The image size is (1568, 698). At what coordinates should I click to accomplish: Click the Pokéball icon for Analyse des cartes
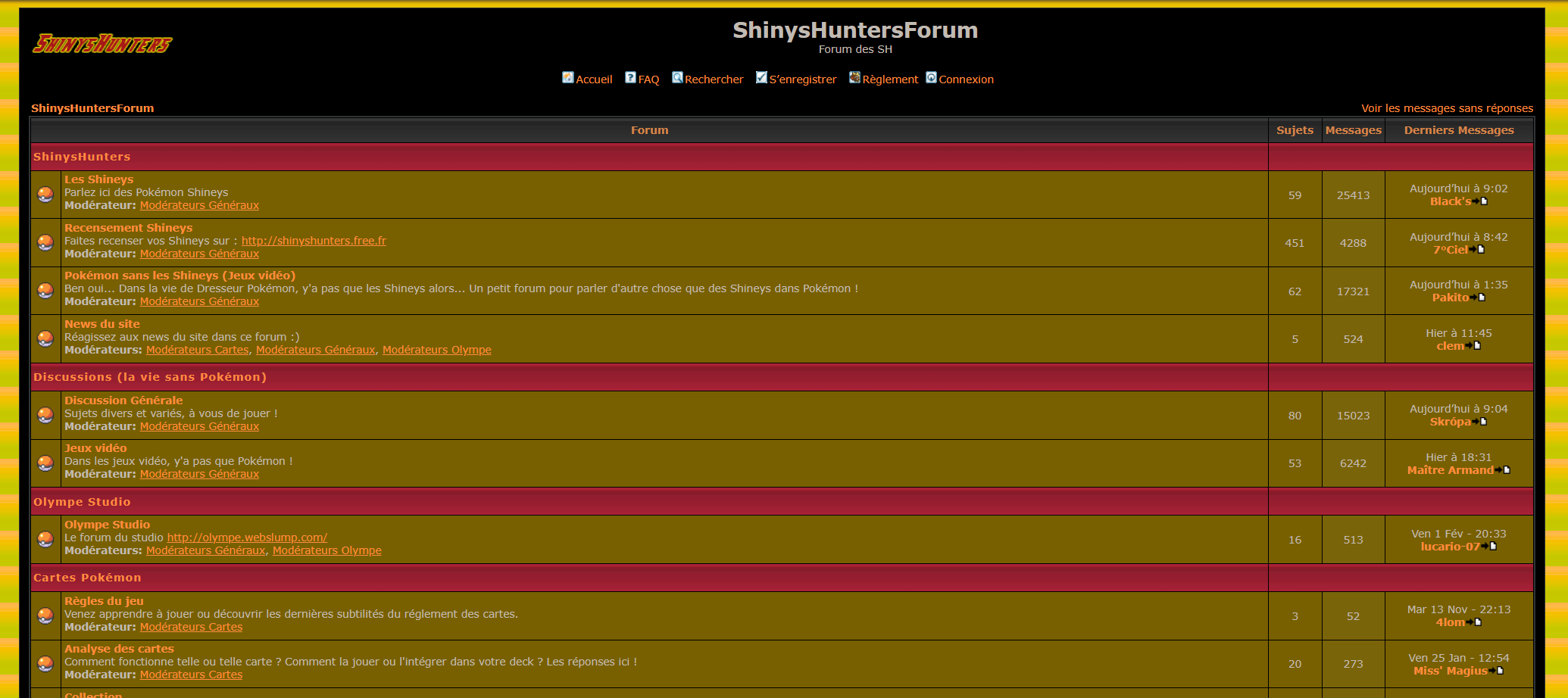coord(45,664)
